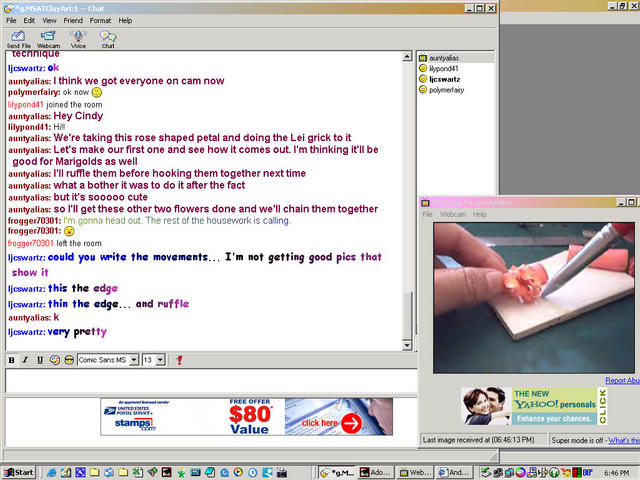Switch to the And... taskbar button
The image size is (640, 480).
pos(454,473)
